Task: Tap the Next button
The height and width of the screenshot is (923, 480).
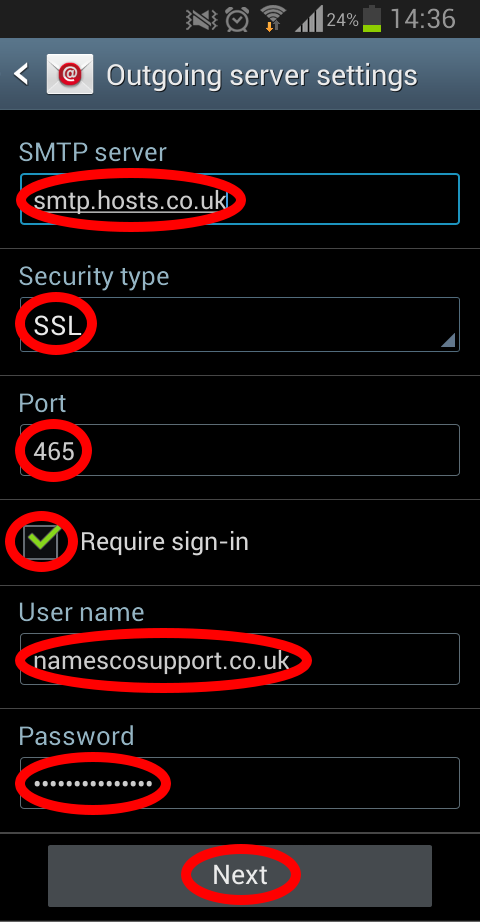Action: (240, 875)
